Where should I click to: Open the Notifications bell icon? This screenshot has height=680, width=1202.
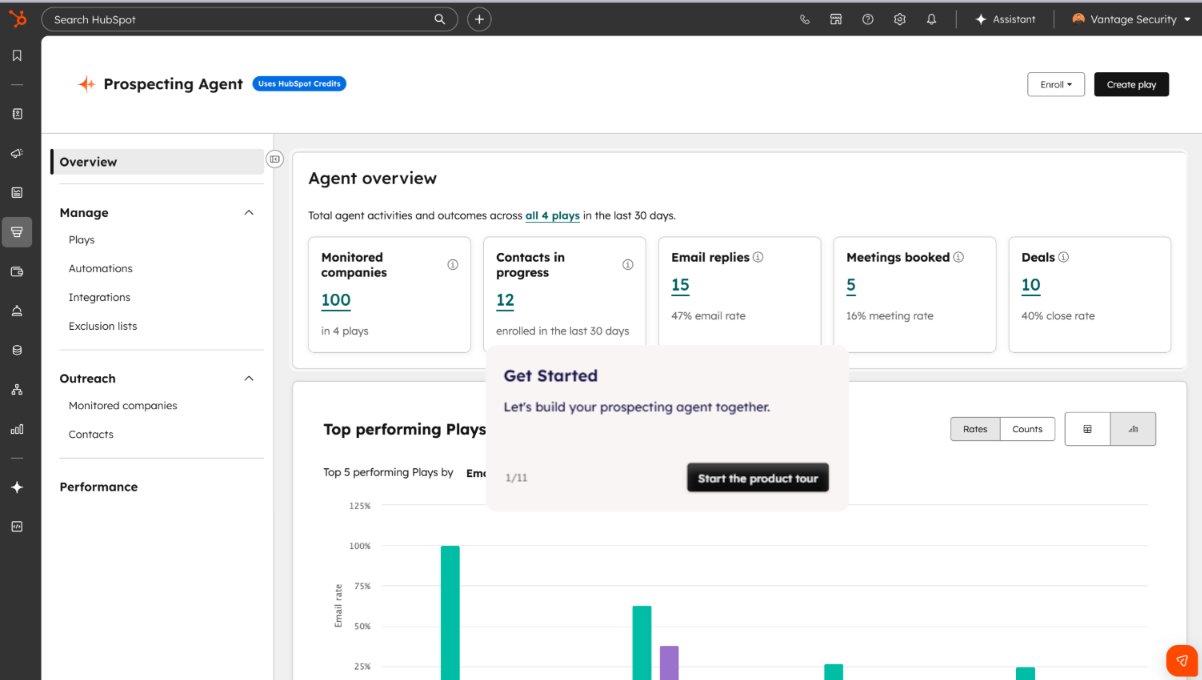tap(932, 19)
